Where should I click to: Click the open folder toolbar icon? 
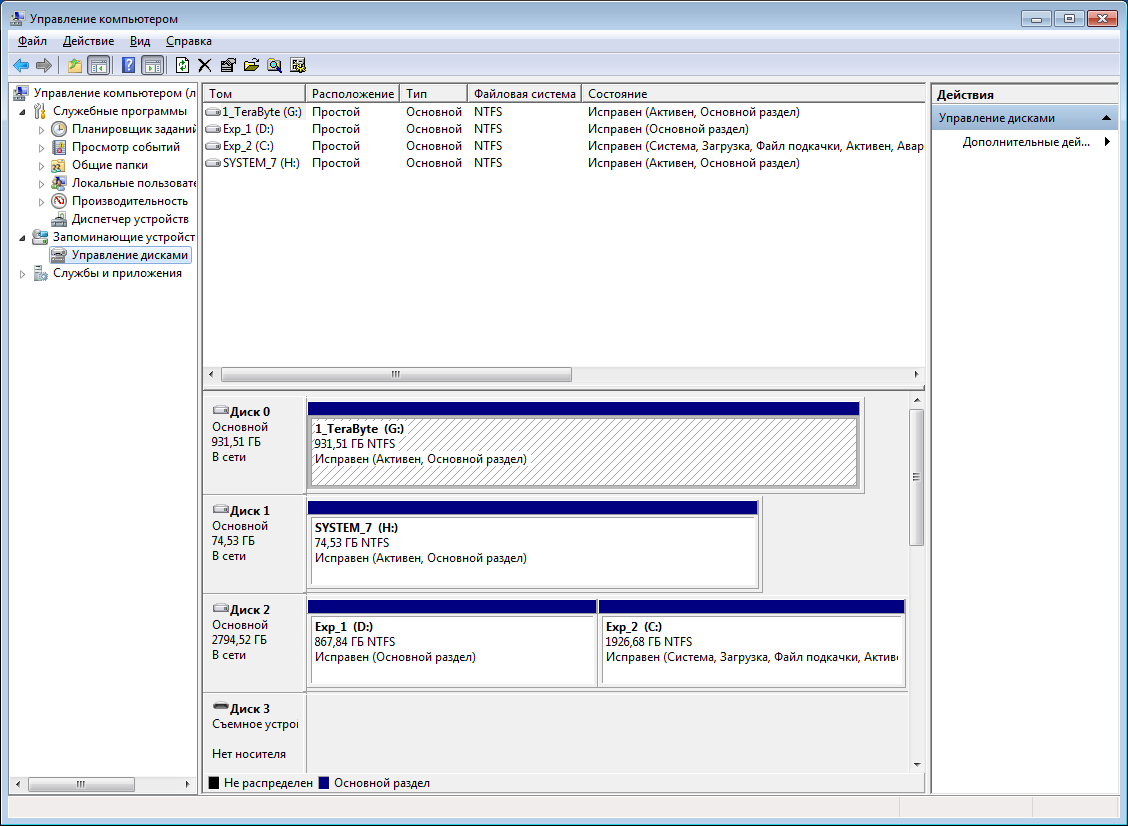click(x=251, y=65)
